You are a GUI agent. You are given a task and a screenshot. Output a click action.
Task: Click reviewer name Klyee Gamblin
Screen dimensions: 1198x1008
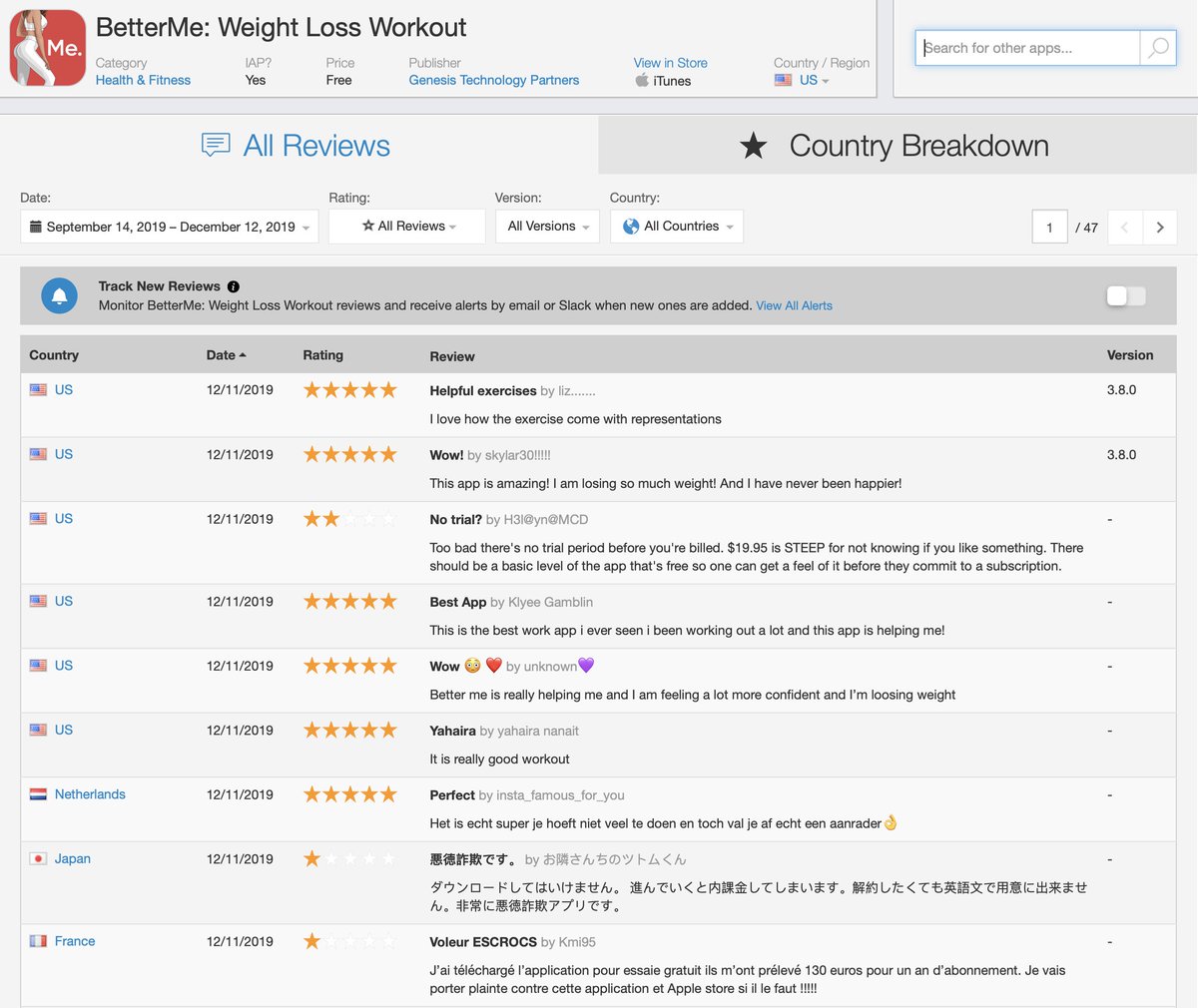550,602
